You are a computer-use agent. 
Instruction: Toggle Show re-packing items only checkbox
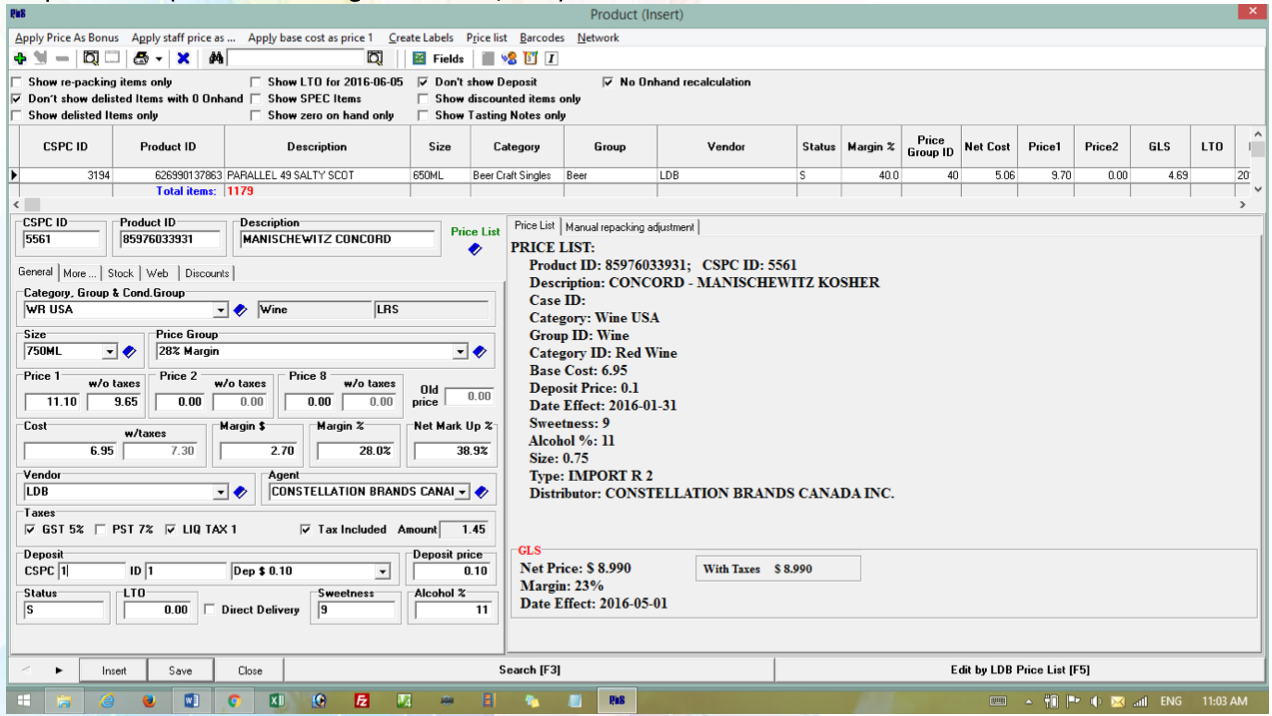point(16,82)
